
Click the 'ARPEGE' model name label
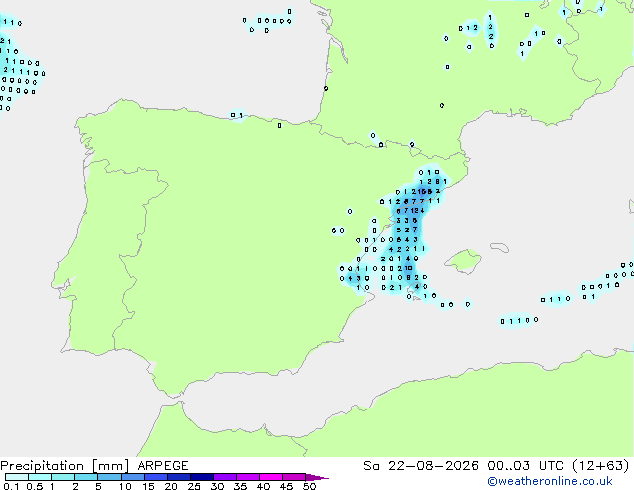pyautogui.click(x=163, y=466)
